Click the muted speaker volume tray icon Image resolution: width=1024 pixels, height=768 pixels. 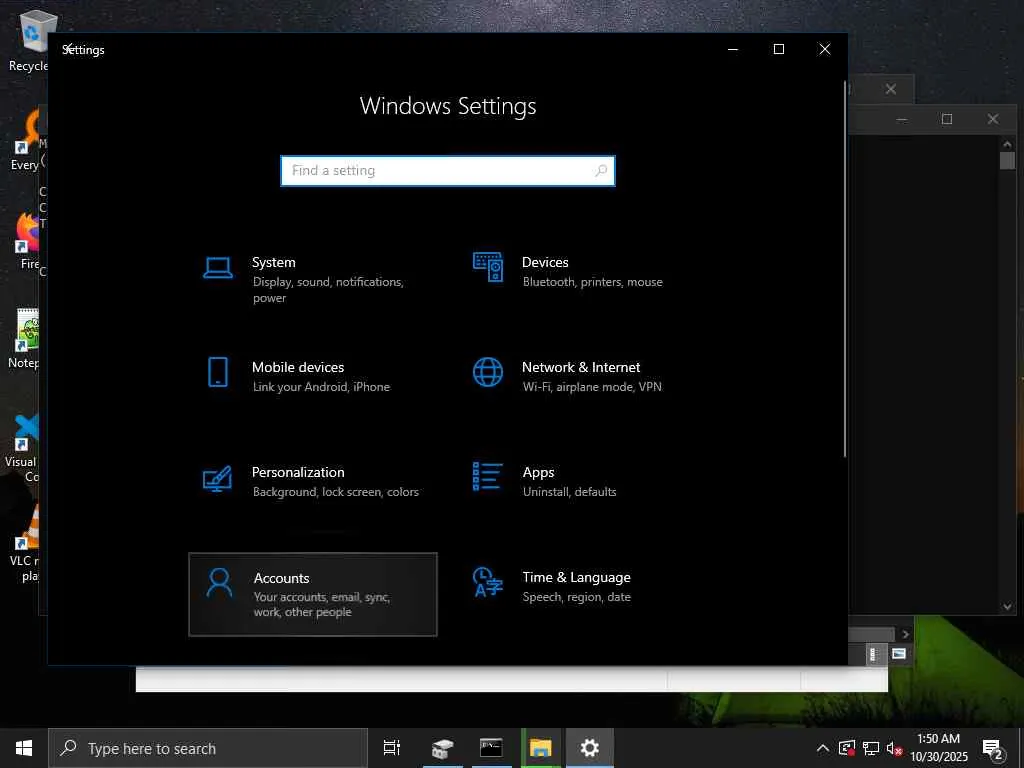(x=894, y=748)
